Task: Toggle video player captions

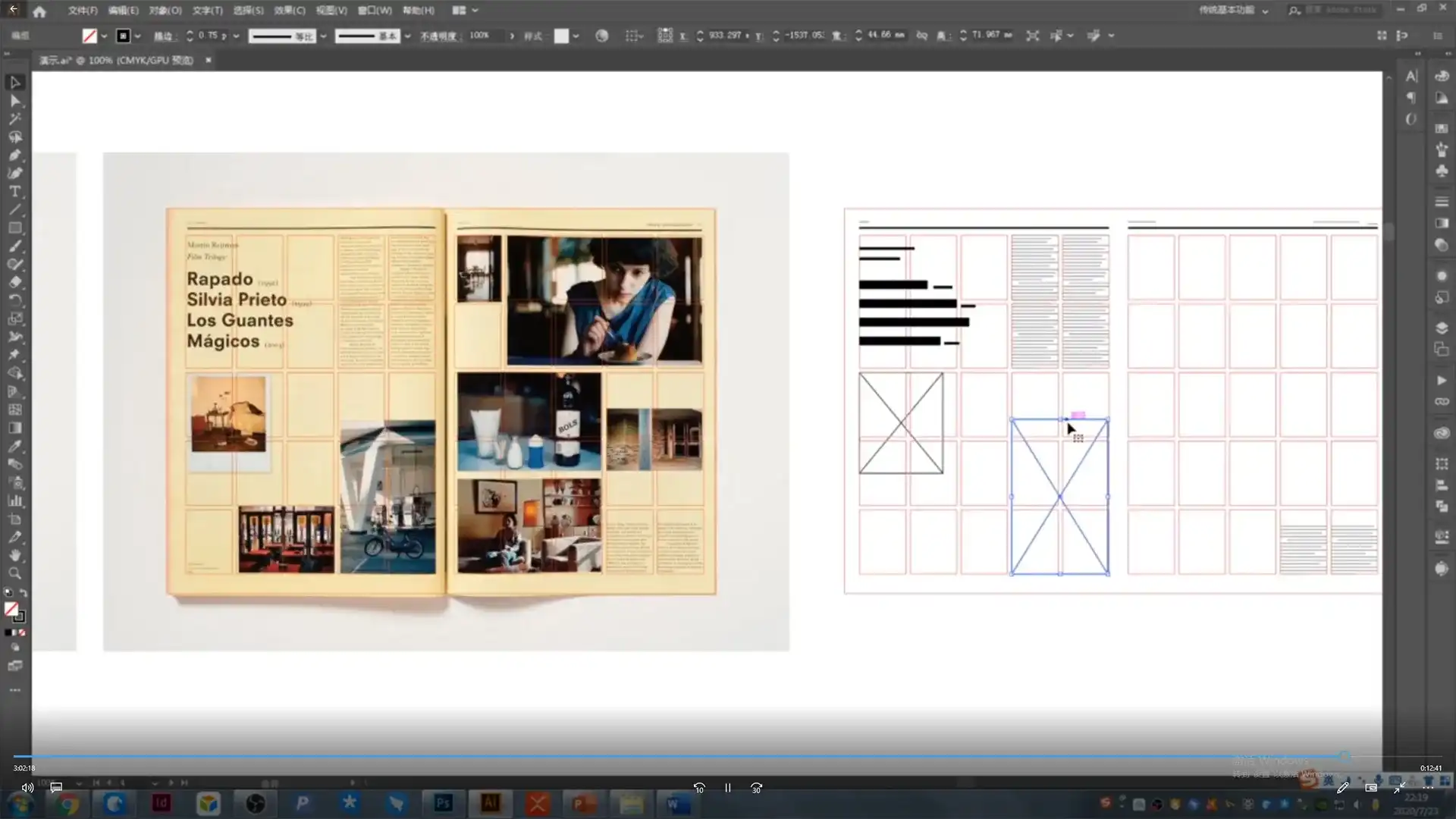Action: tap(56, 788)
